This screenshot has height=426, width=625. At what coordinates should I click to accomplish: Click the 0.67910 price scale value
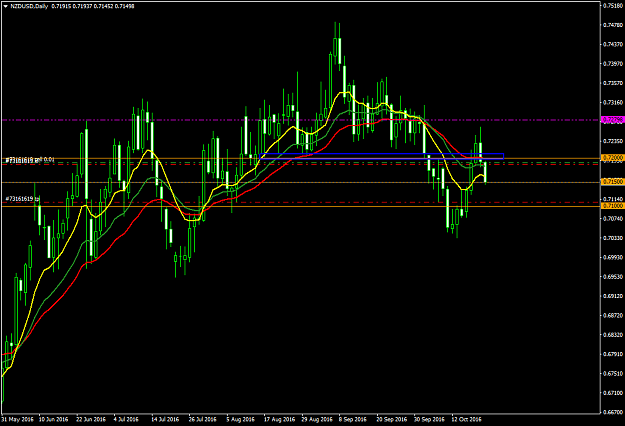tap(613, 354)
